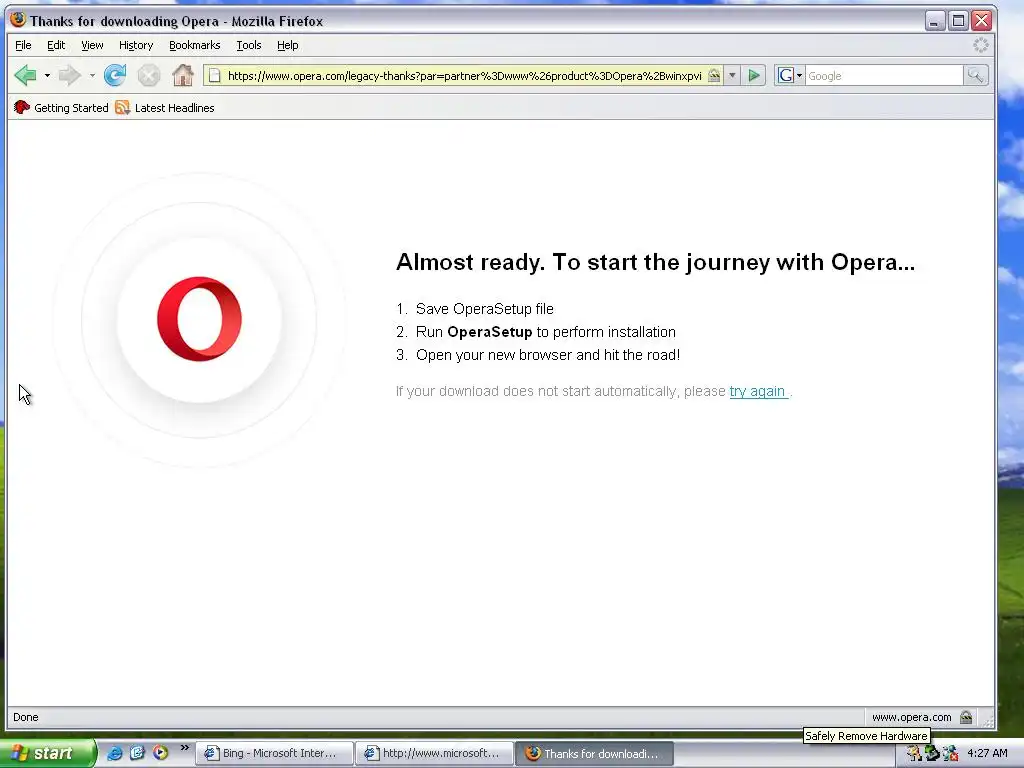Click the red Opera logo

(x=199, y=319)
